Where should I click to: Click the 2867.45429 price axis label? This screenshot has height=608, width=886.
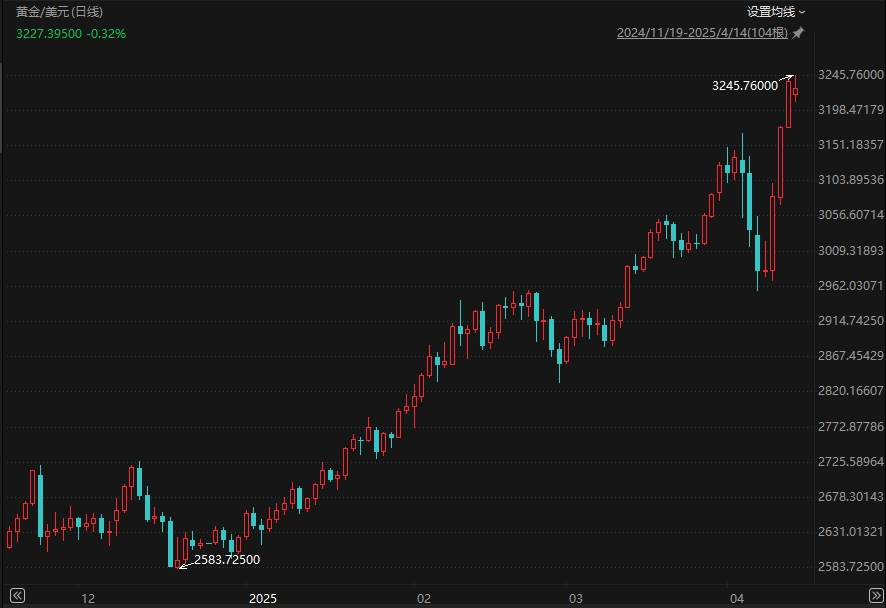pos(851,355)
